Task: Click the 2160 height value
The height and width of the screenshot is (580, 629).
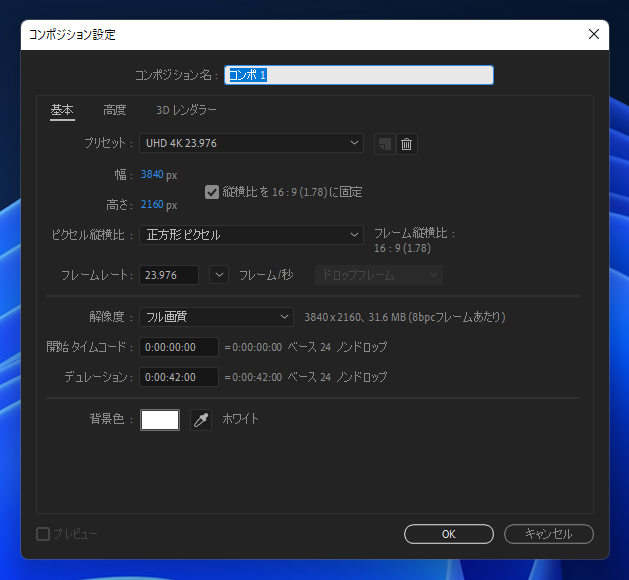Action: pos(152,205)
